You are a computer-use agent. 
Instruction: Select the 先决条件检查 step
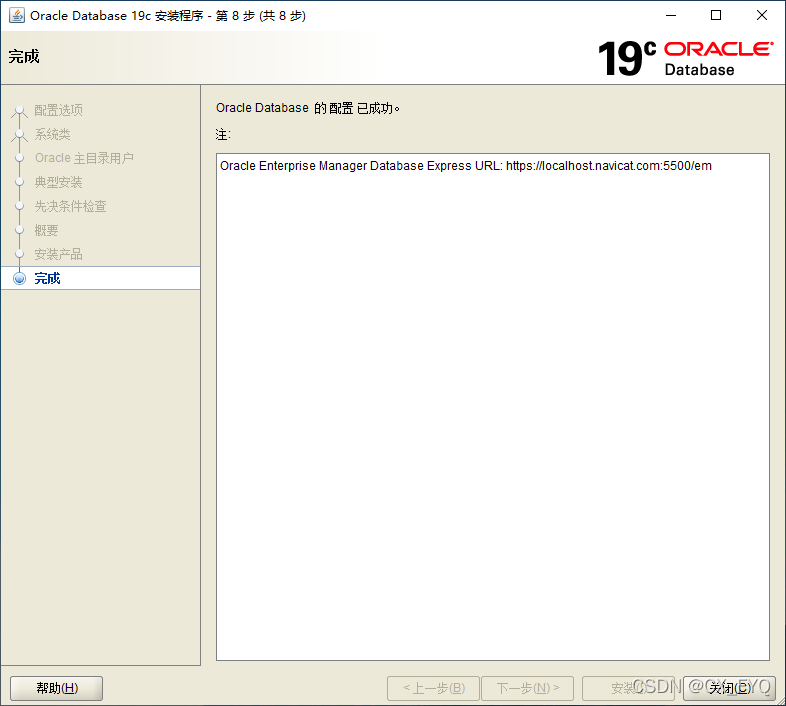click(71, 207)
